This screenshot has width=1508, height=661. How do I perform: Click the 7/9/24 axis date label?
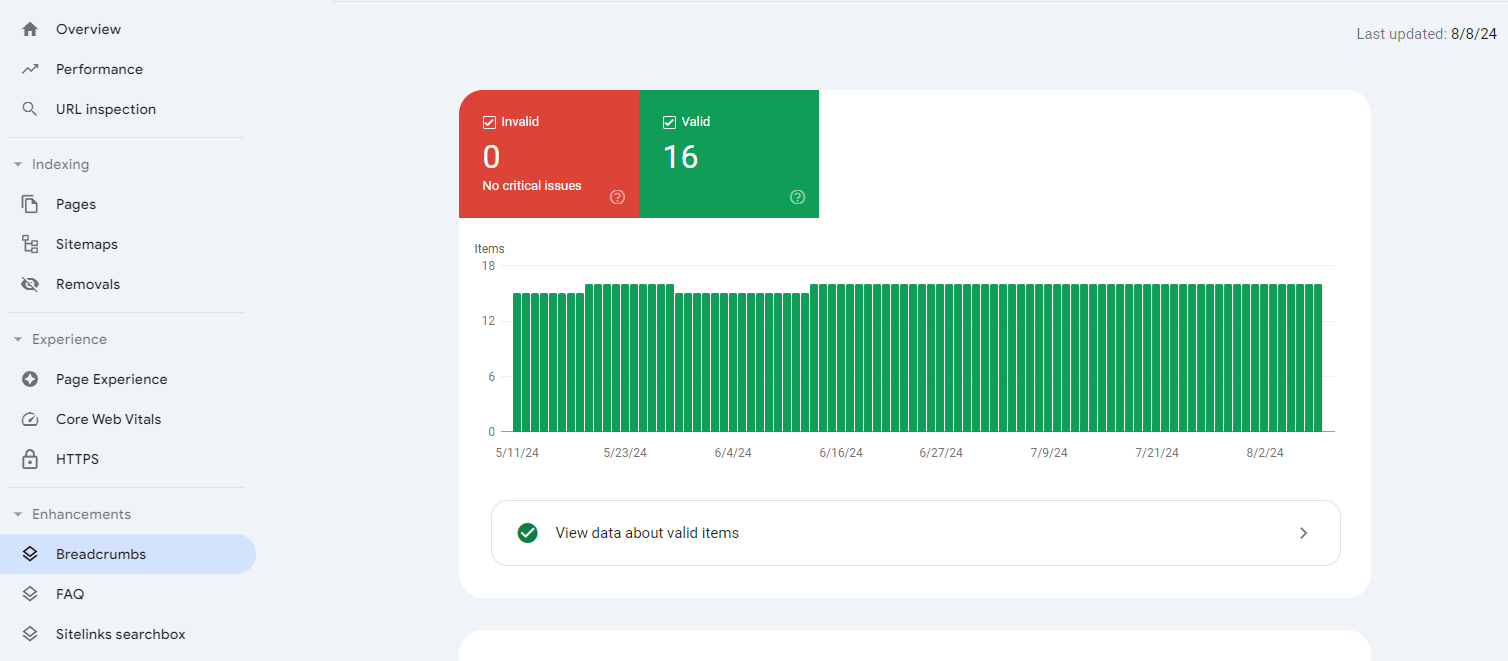click(x=1049, y=453)
